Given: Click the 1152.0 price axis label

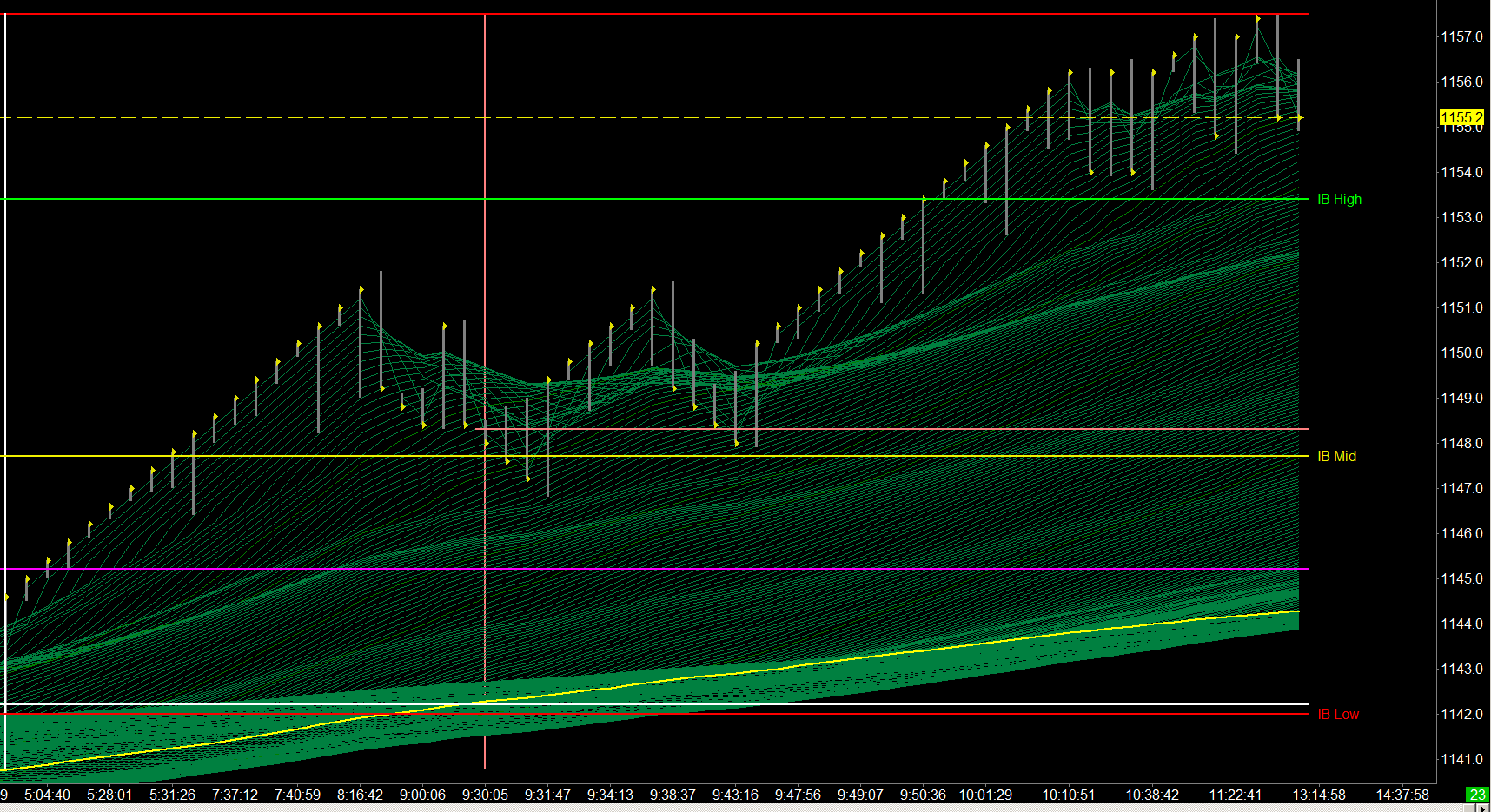Looking at the screenshot, I should tap(1461, 263).
